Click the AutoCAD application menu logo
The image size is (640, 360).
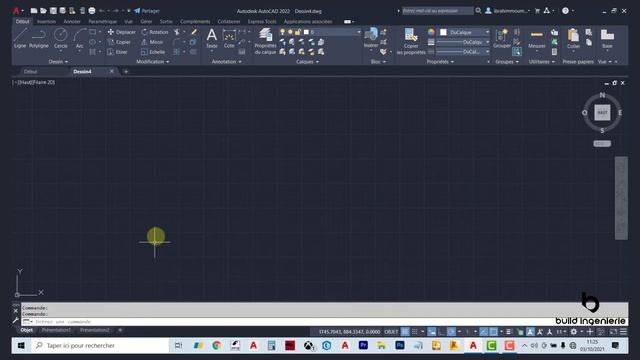(16, 11)
